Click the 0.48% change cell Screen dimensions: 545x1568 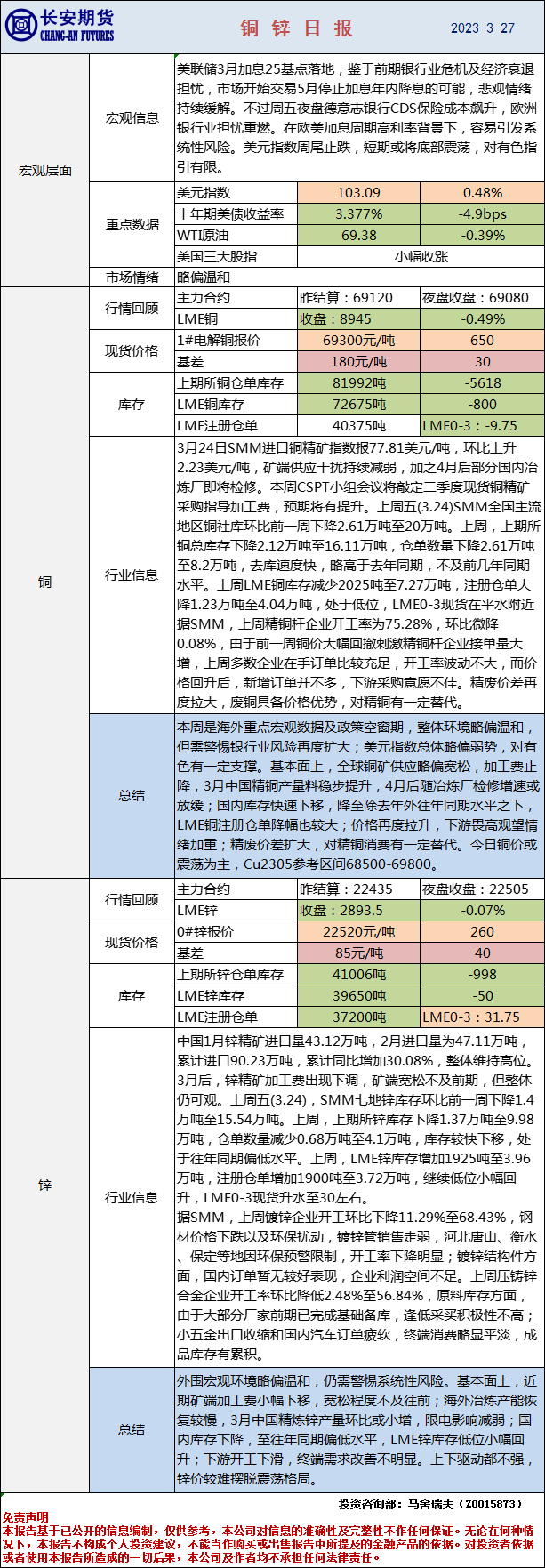[x=482, y=192]
